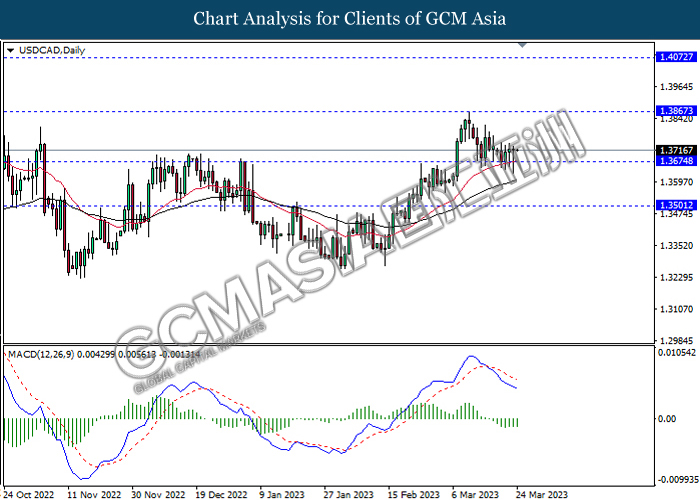Select the 1.35012 support level label
700x500 pixels.
click(x=676, y=205)
